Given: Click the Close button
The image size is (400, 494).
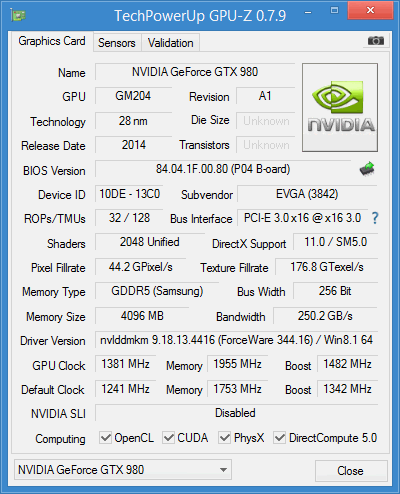Looking at the screenshot, I should pos(351,471).
